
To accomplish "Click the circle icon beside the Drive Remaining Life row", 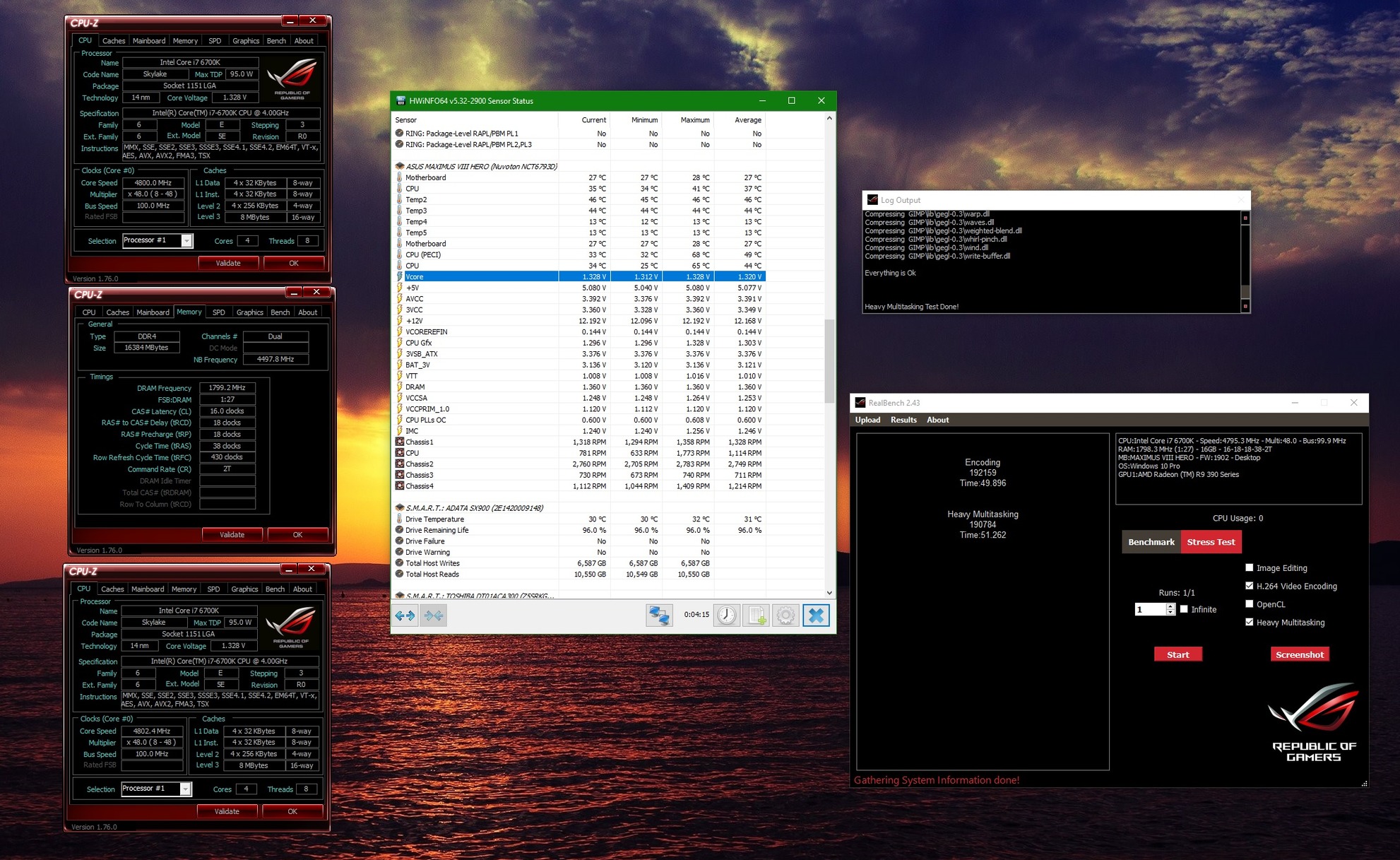I will (x=399, y=530).
